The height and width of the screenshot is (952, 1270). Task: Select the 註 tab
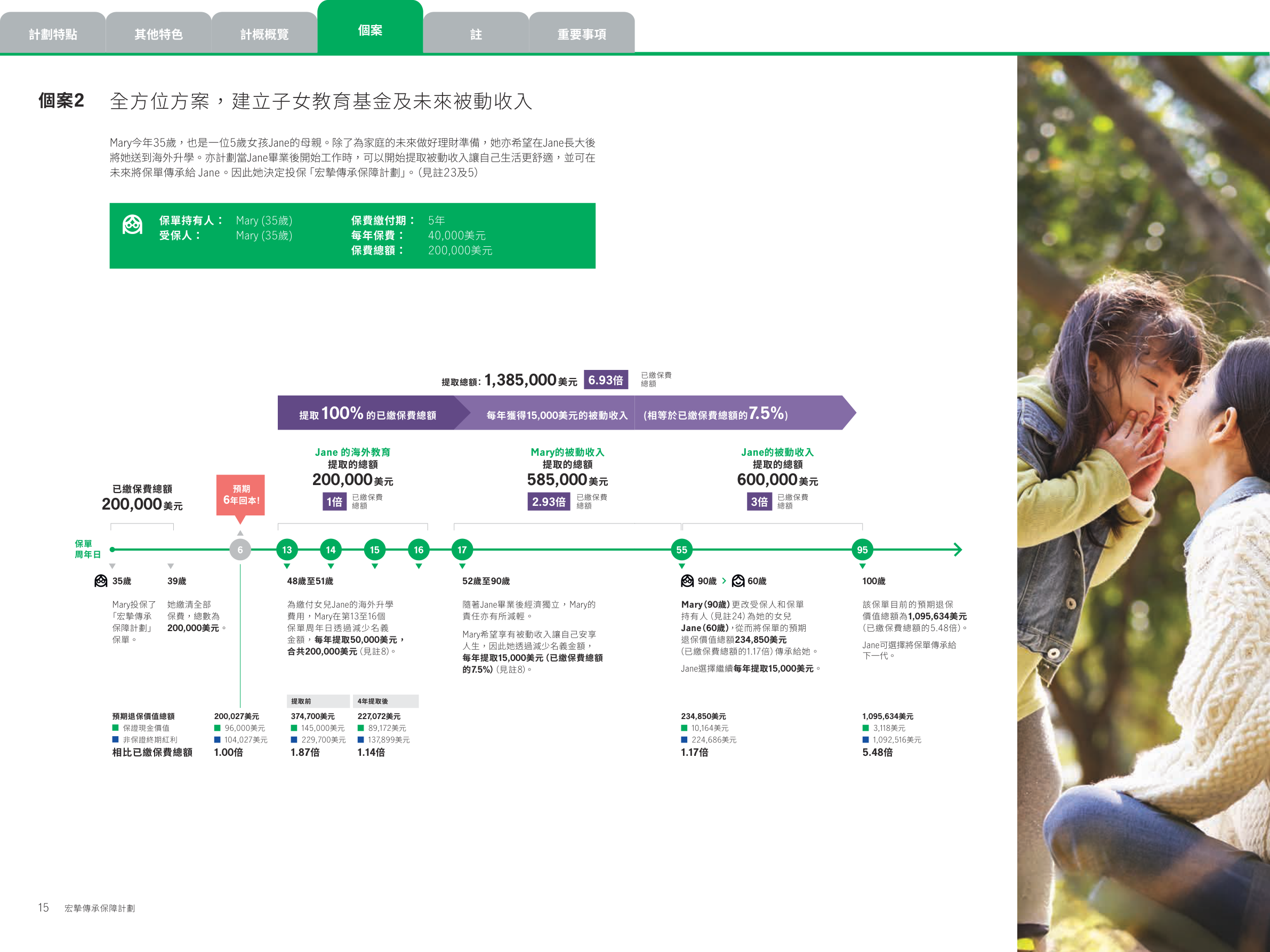476,34
